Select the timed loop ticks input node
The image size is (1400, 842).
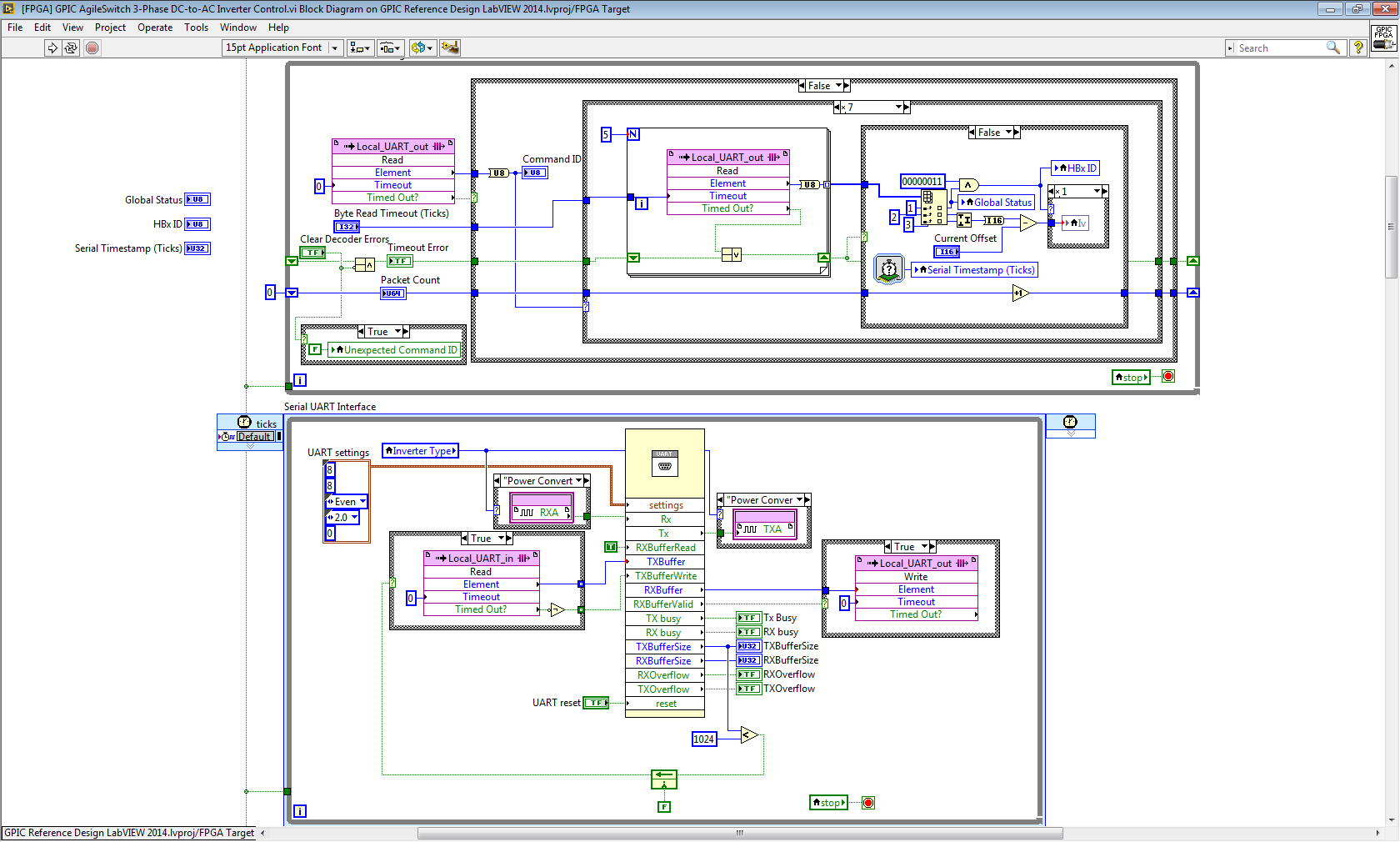click(249, 432)
